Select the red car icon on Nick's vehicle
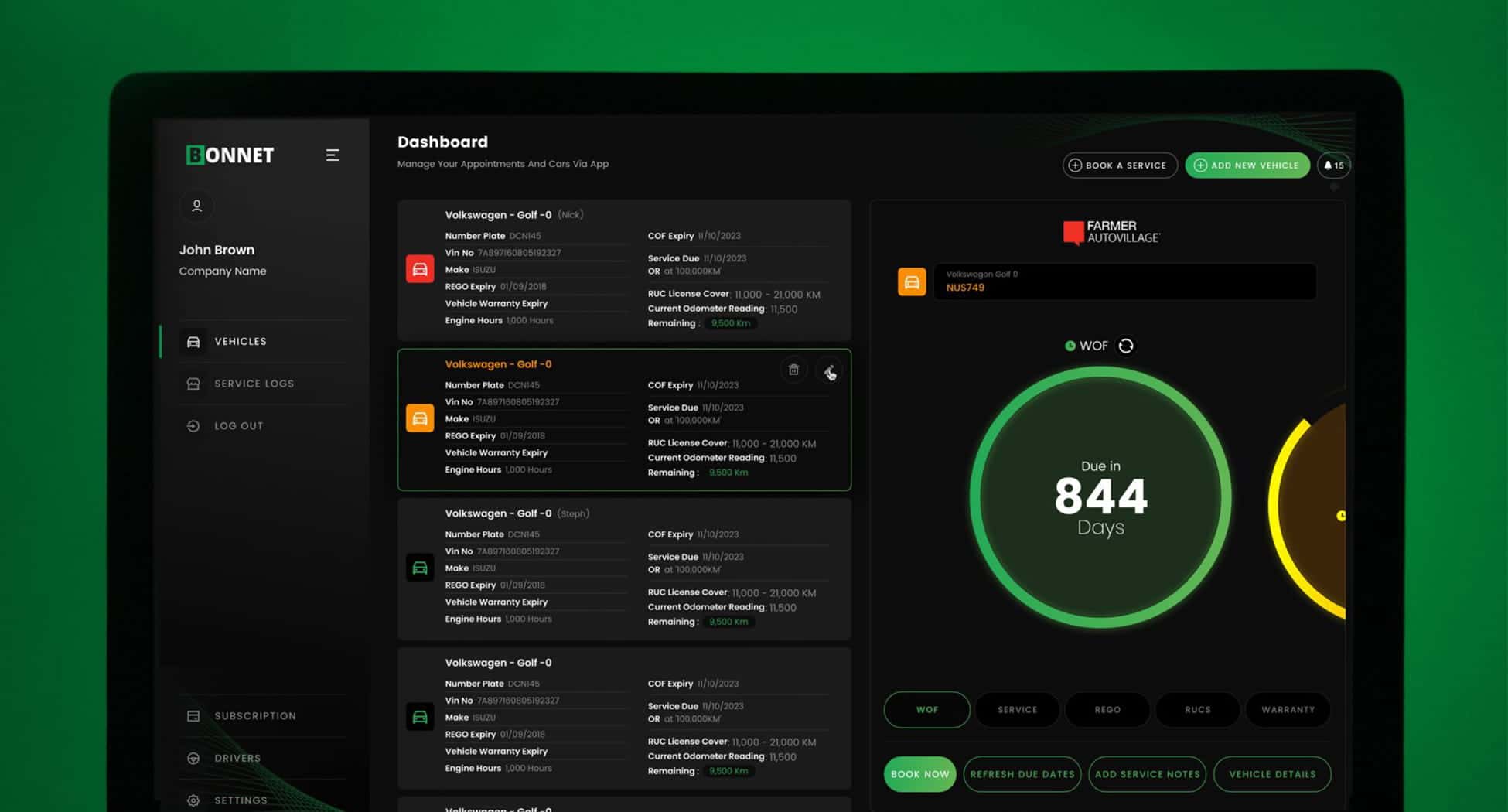 (420, 269)
